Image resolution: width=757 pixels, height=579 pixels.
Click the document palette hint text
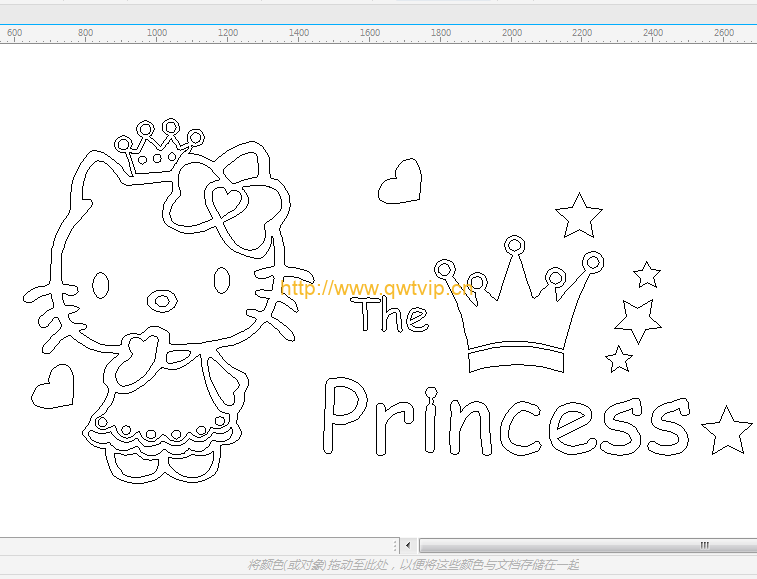coord(413,565)
